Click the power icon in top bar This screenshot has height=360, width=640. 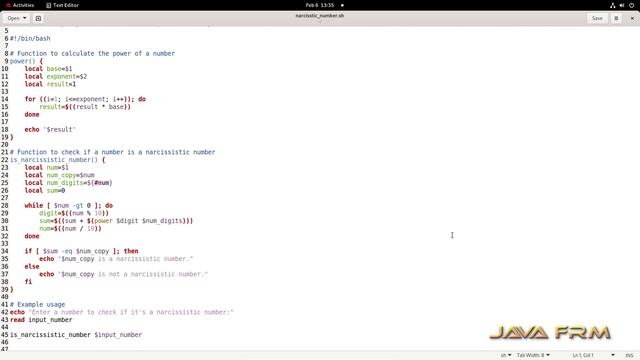pos(631,5)
